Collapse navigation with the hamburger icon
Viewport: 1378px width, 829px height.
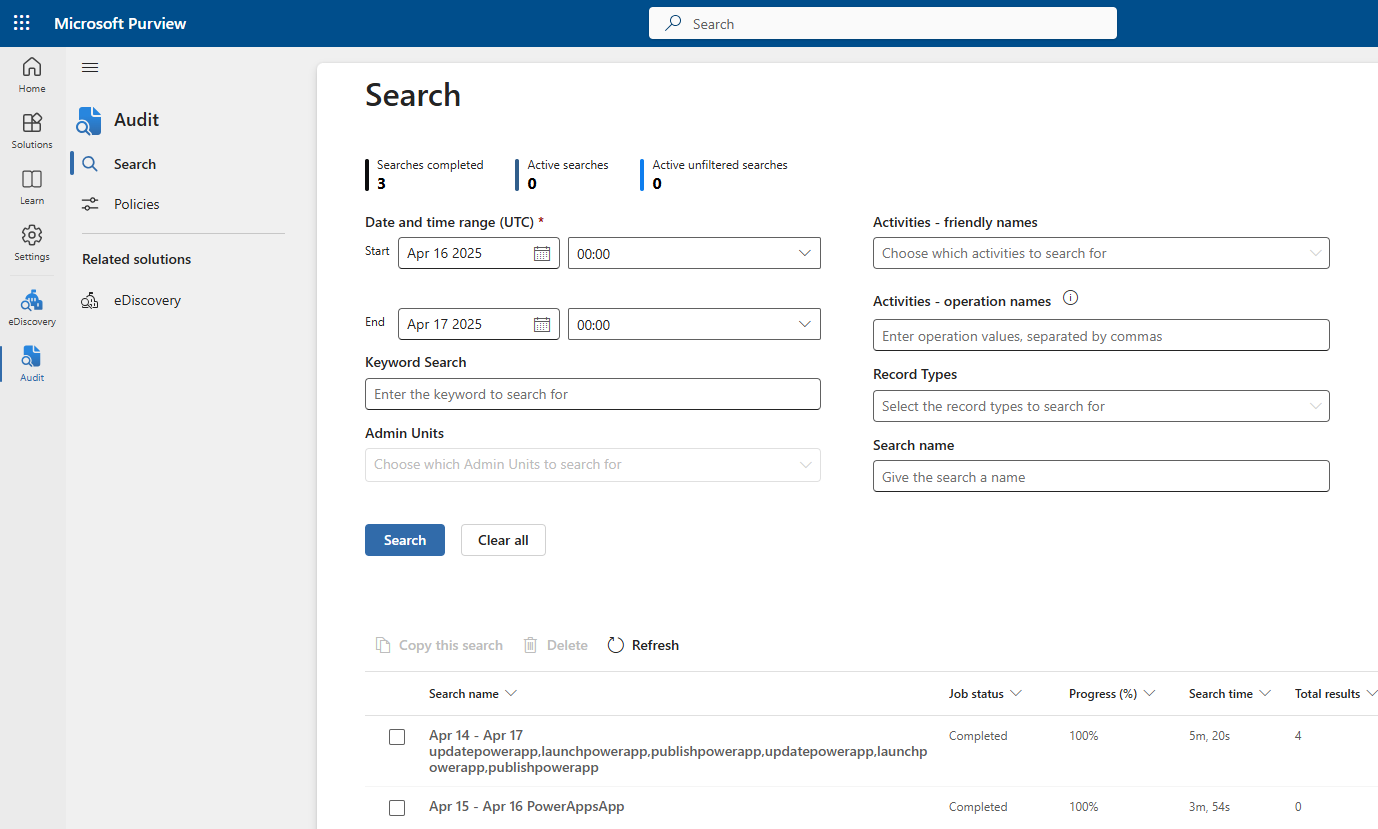[x=90, y=67]
